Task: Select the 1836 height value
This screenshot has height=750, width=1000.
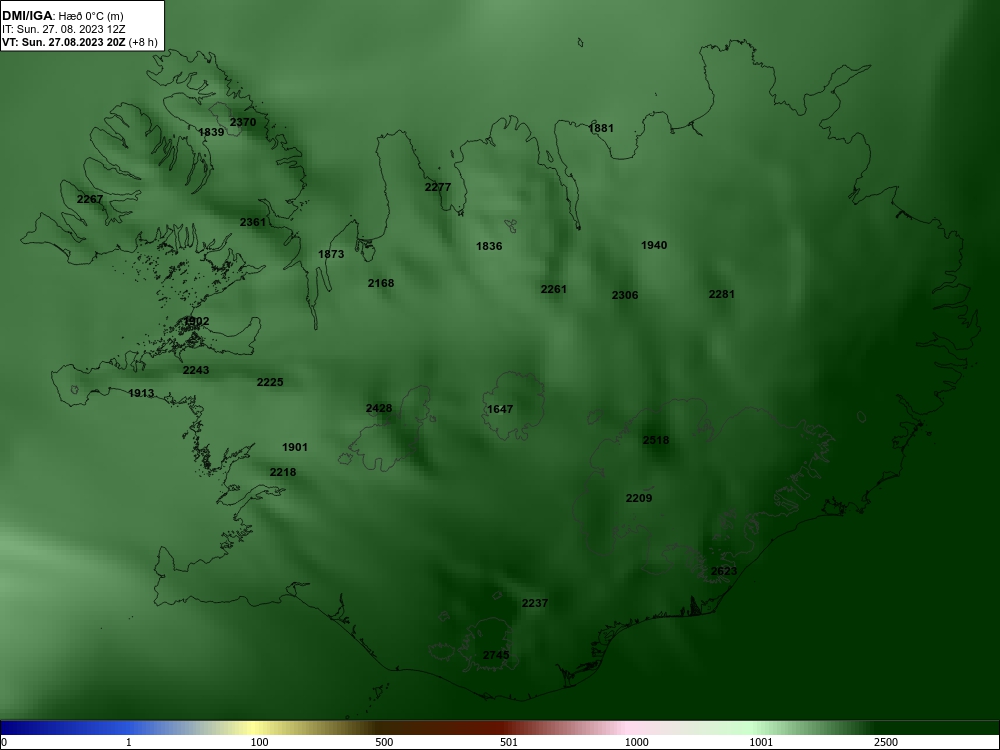Action: (x=489, y=246)
